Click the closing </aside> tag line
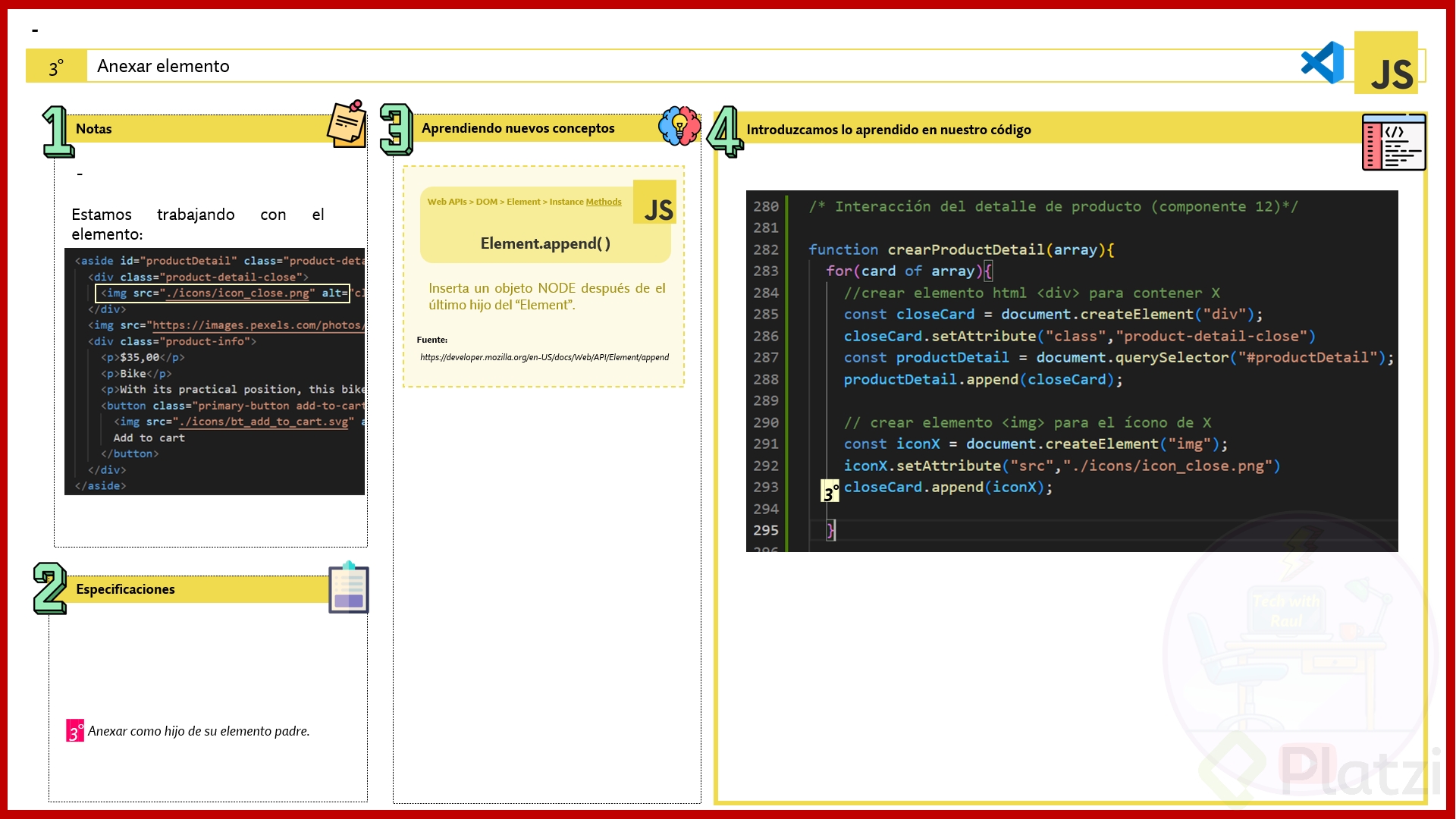1456x819 pixels. point(100,485)
